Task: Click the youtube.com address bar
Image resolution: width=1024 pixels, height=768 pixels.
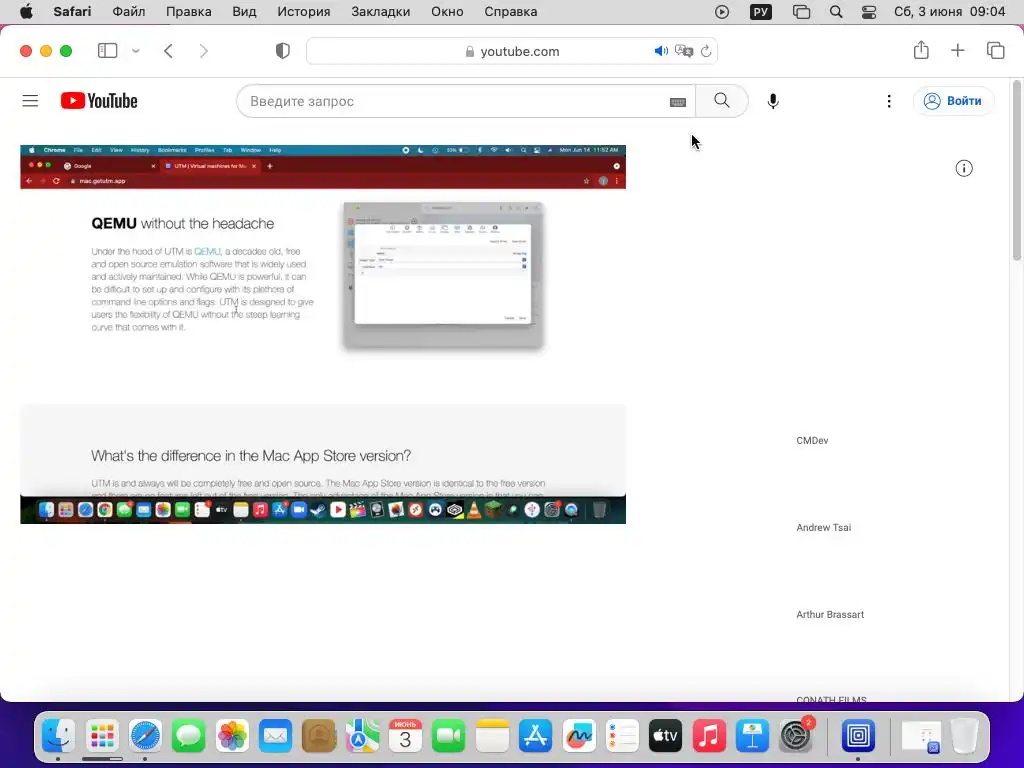Action: coord(512,51)
